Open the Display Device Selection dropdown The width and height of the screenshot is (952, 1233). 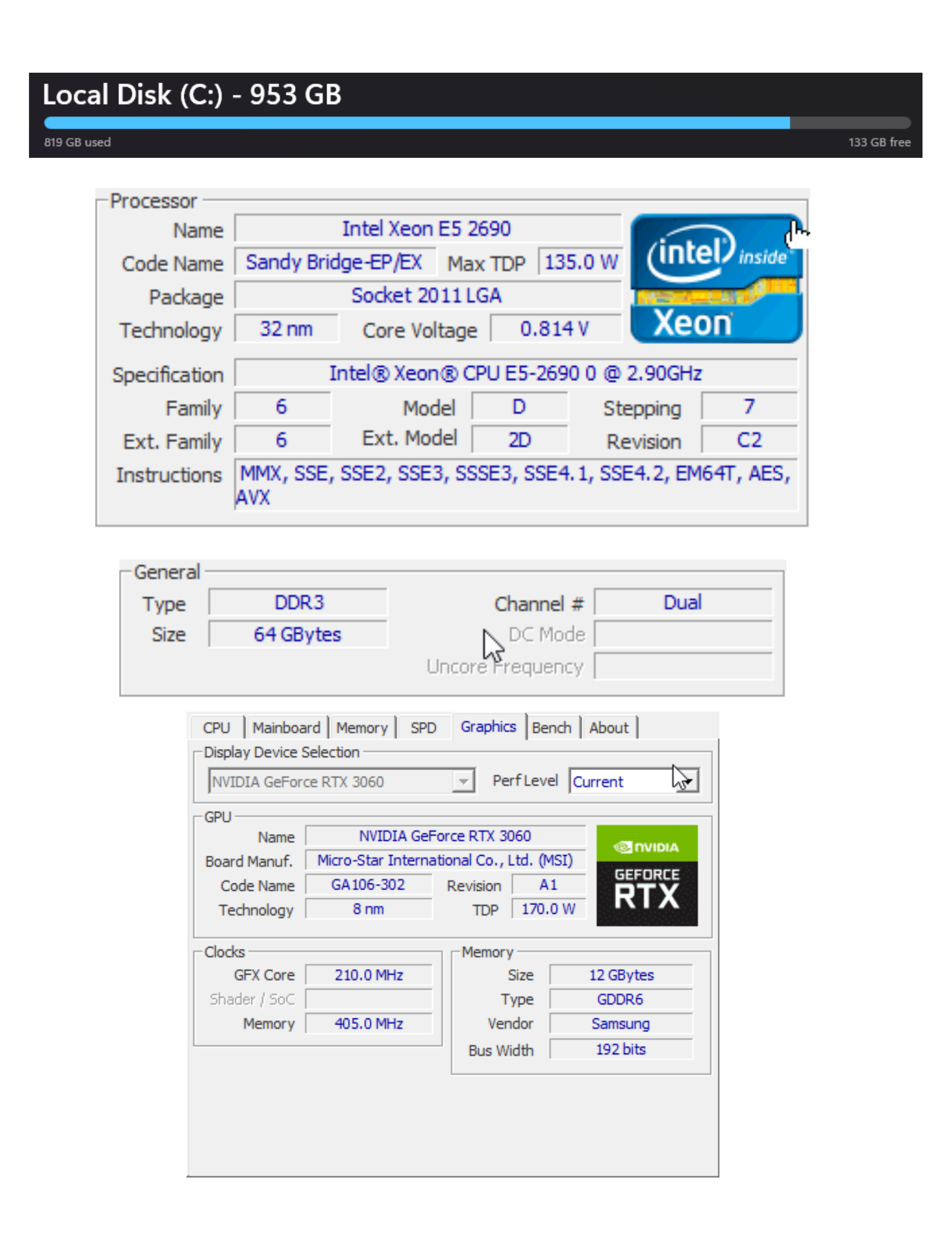[463, 781]
